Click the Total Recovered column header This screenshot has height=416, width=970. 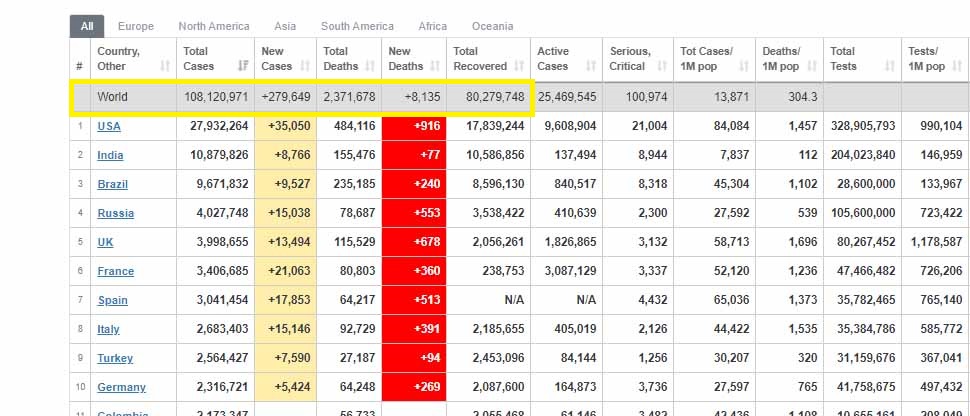488,59
